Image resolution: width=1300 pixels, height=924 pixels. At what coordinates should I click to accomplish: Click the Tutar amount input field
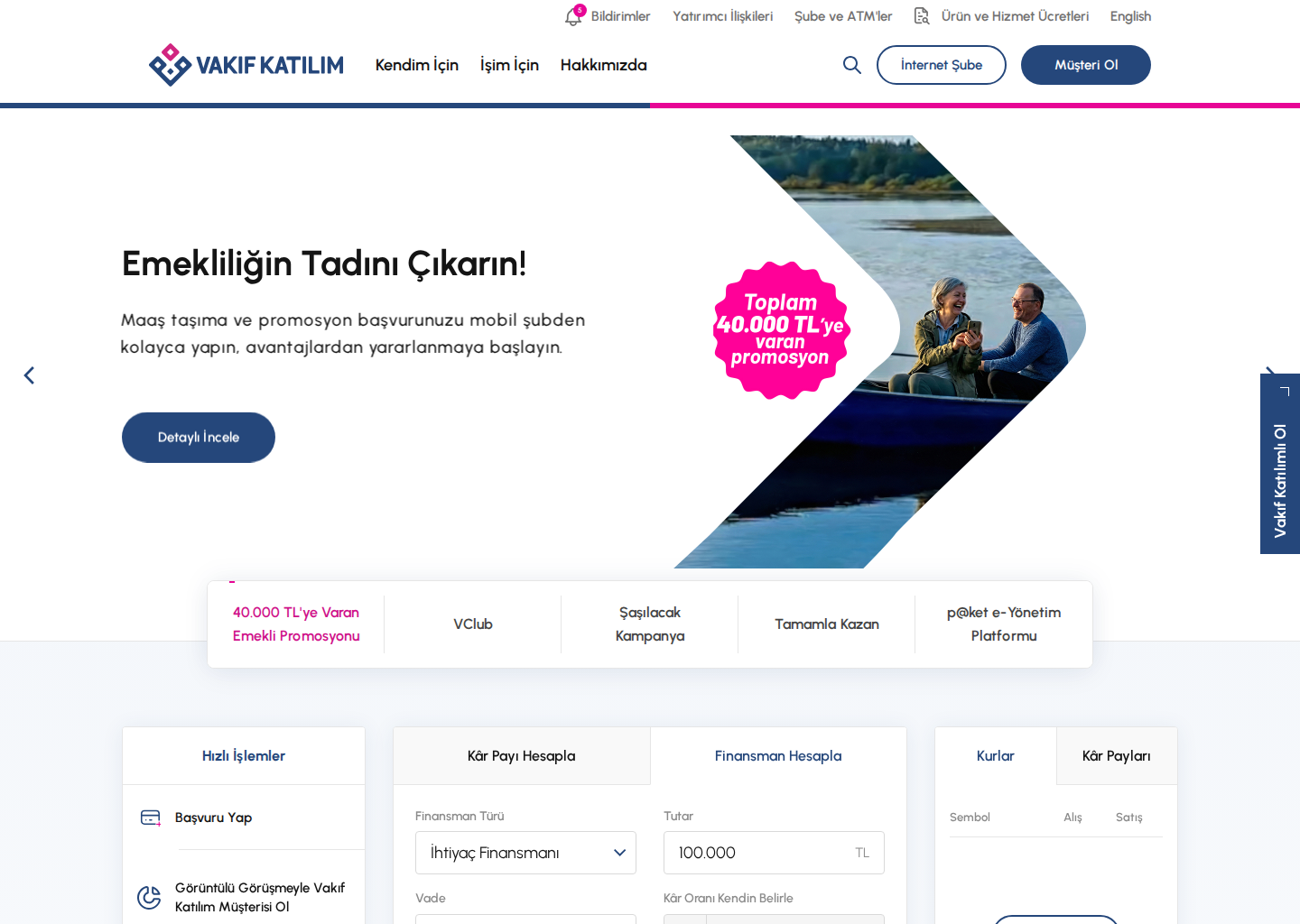coord(774,853)
